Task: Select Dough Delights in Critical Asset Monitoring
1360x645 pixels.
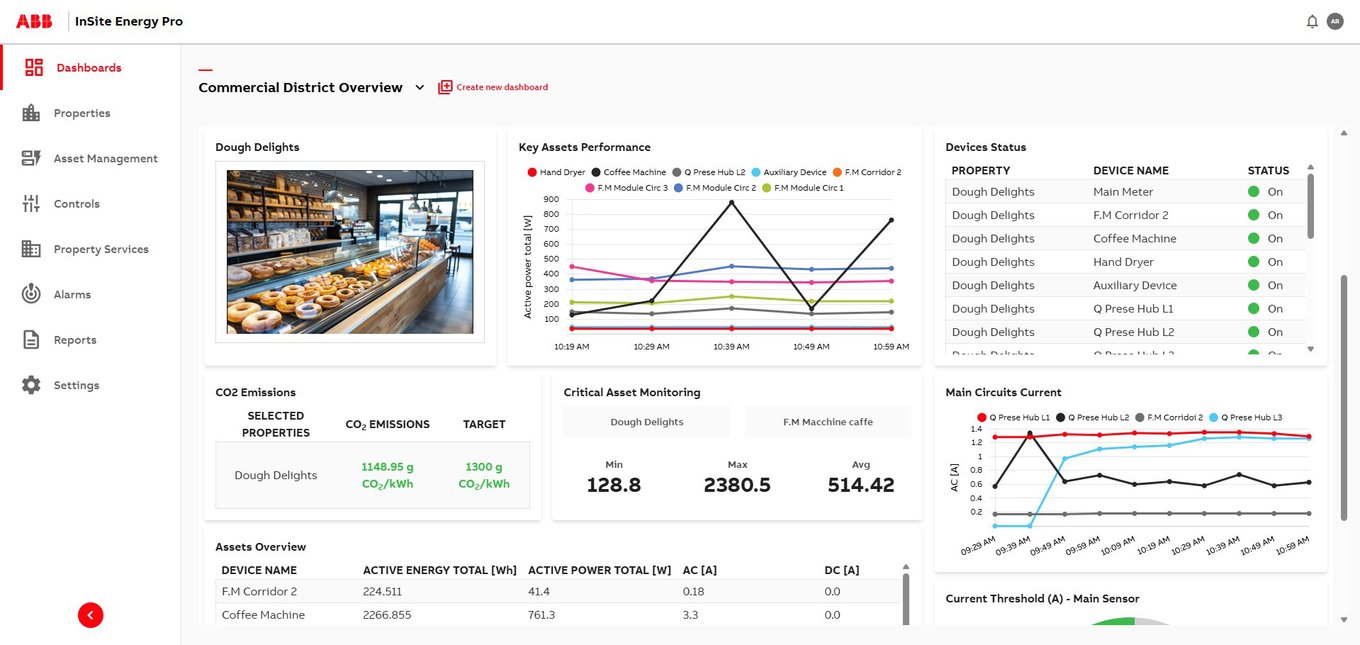Action: (x=647, y=422)
